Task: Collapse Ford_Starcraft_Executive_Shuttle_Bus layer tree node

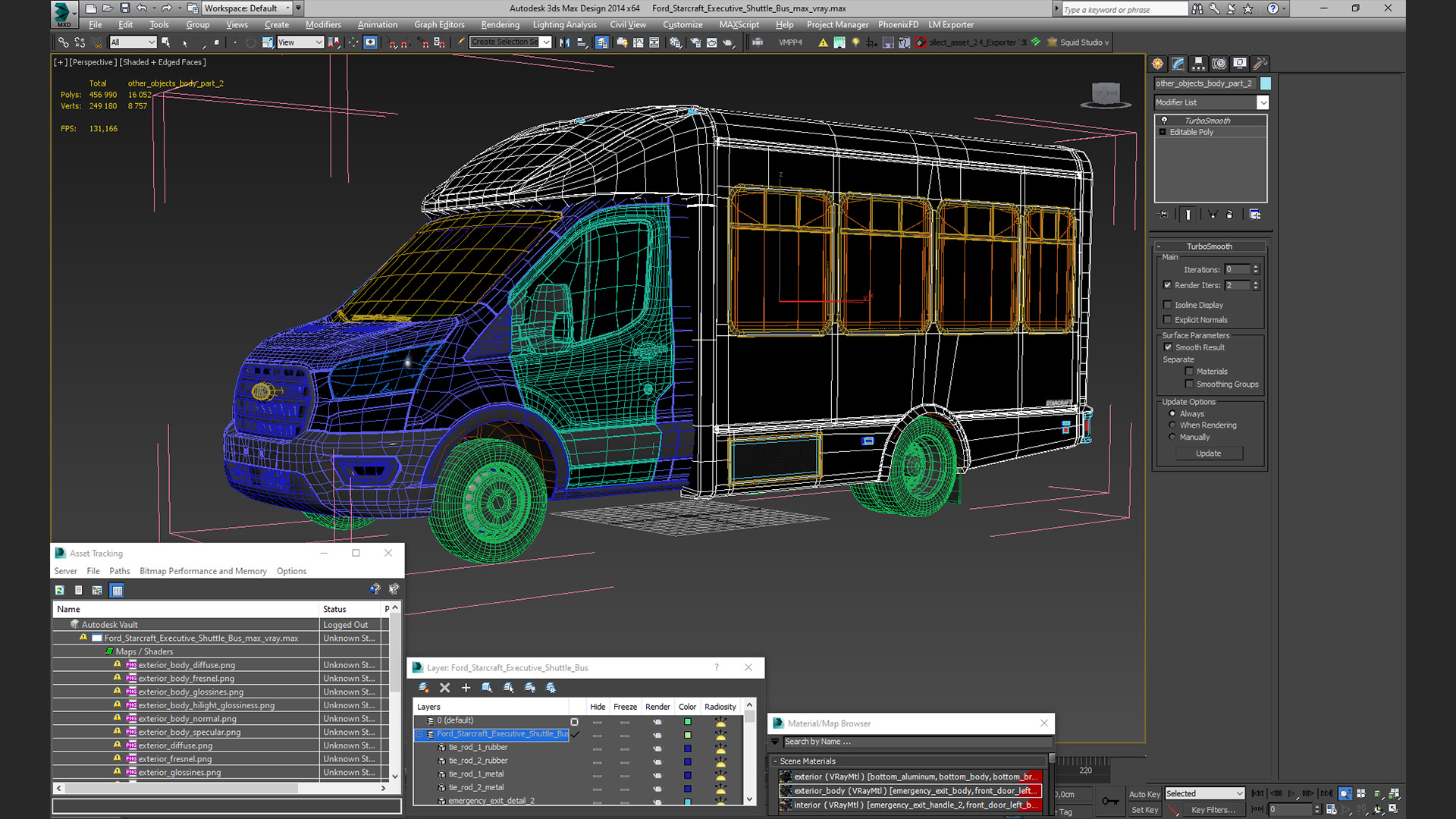Action: [x=419, y=734]
